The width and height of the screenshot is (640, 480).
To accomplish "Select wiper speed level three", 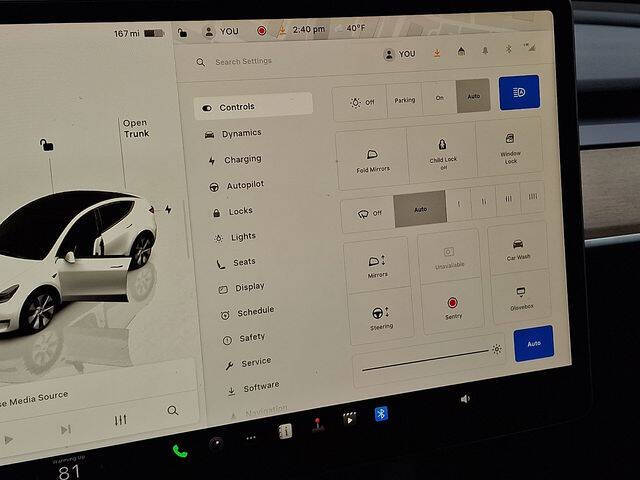I will [508, 199].
